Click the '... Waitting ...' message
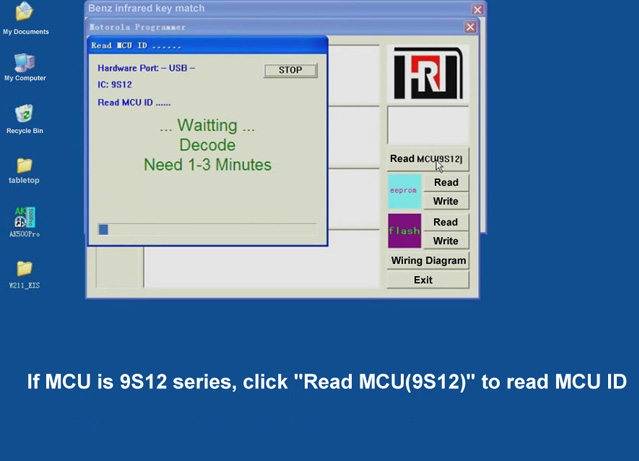 tap(207, 126)
